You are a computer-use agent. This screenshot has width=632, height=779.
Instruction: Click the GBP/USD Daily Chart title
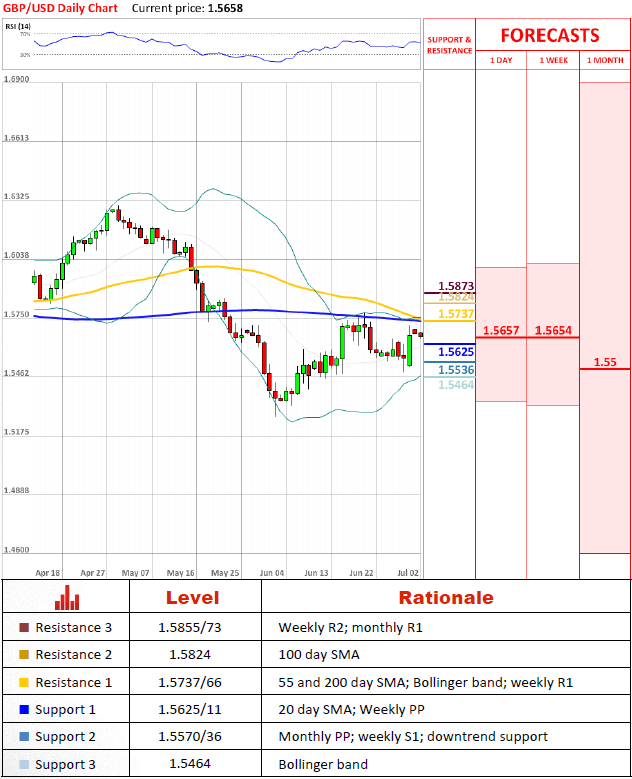click(x=60, y=8)
